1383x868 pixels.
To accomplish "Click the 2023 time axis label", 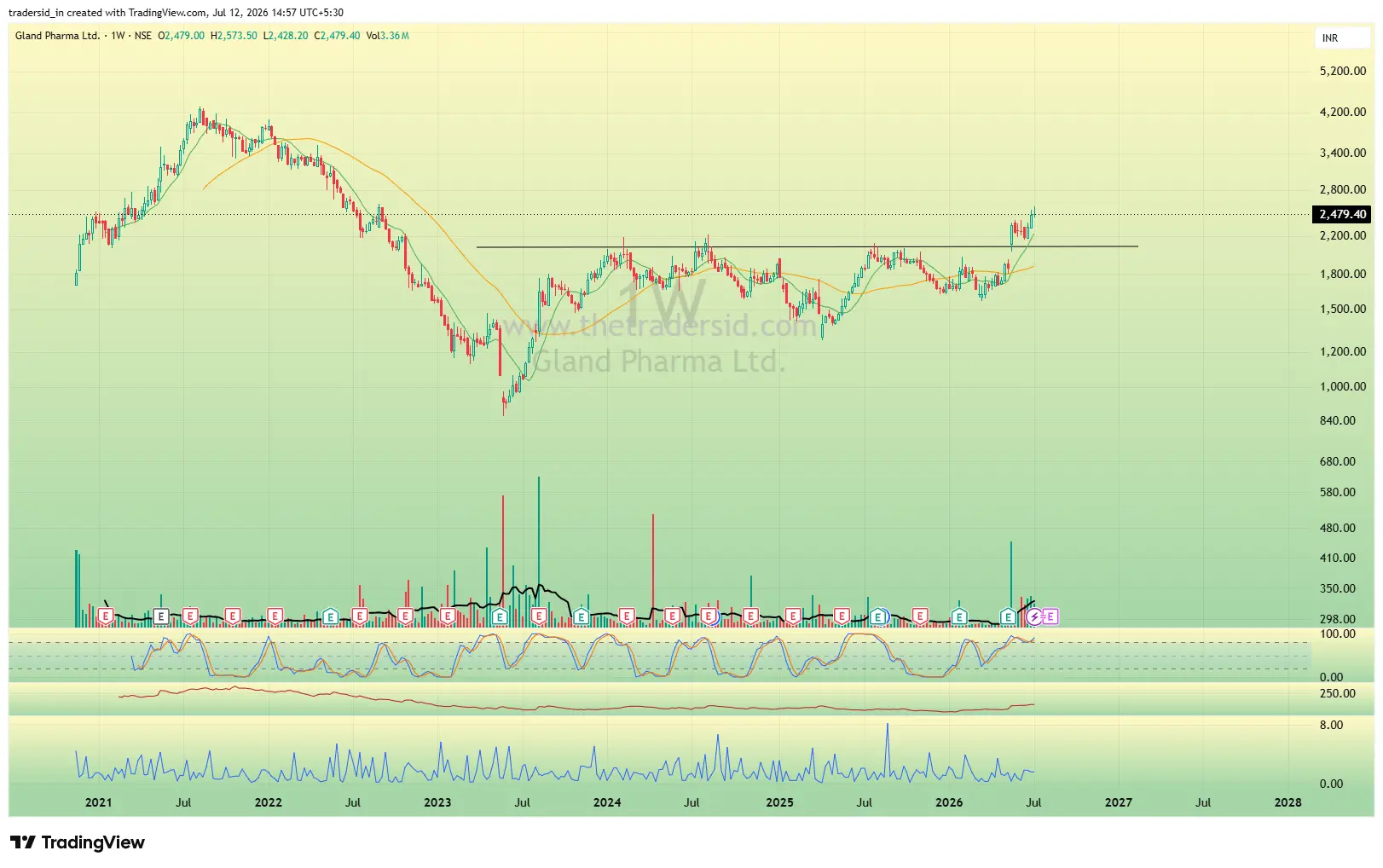I will (x=437, y=802).
